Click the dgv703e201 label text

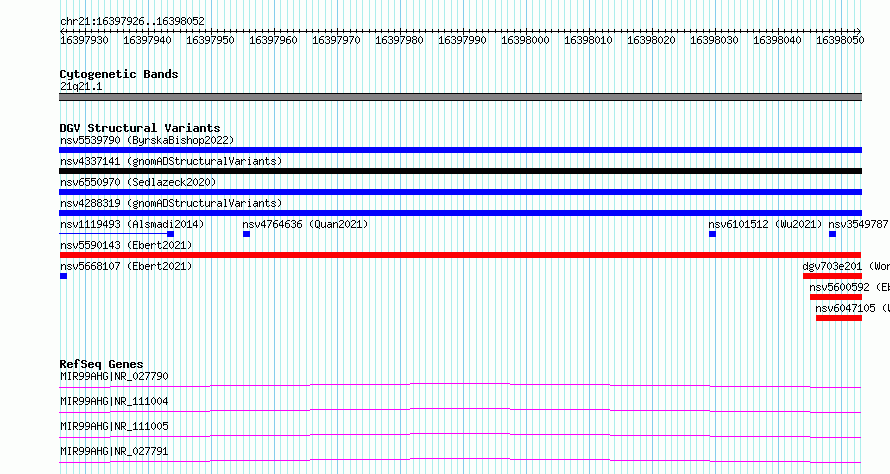(x=832, y=266)
